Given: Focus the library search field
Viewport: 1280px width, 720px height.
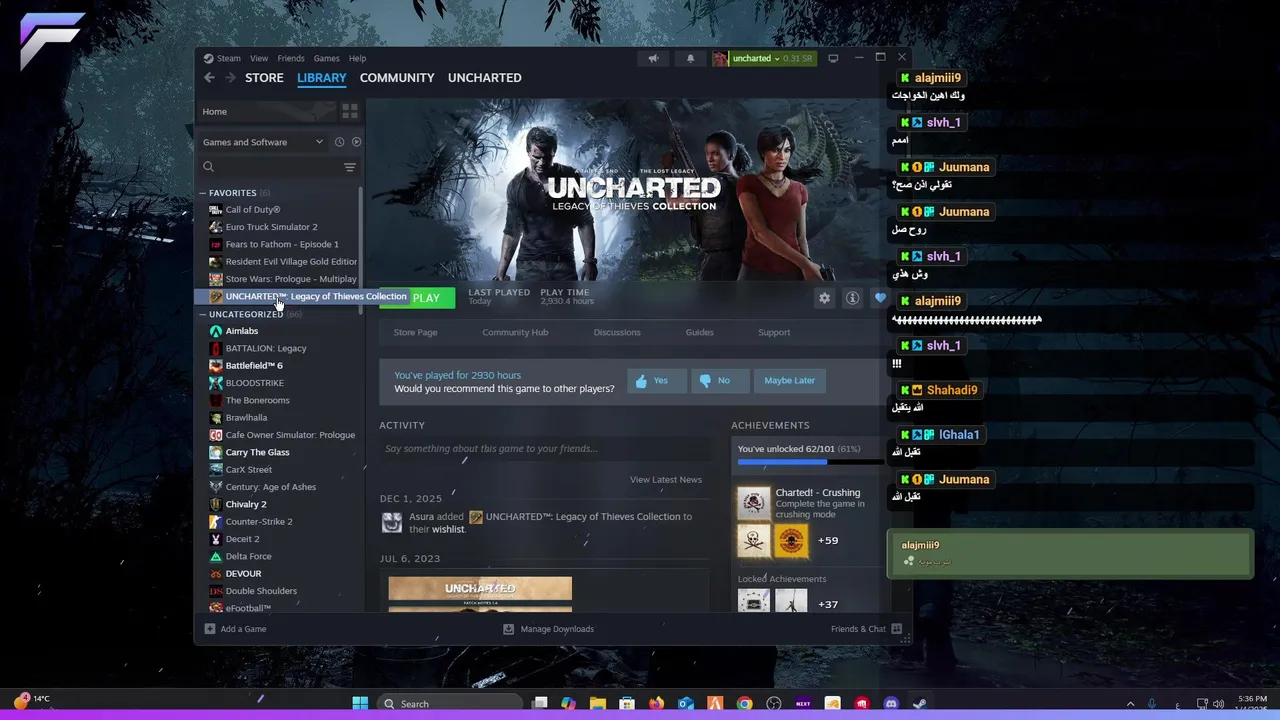Looking at the screenshot, I should (x=270, y=167).
